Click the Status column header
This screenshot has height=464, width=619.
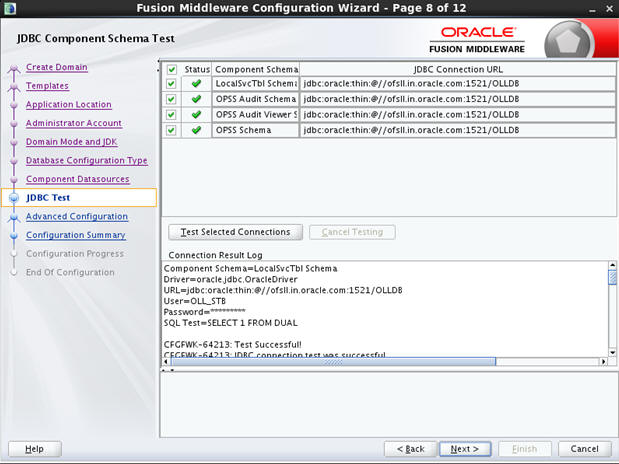click(x=197, y=70)
